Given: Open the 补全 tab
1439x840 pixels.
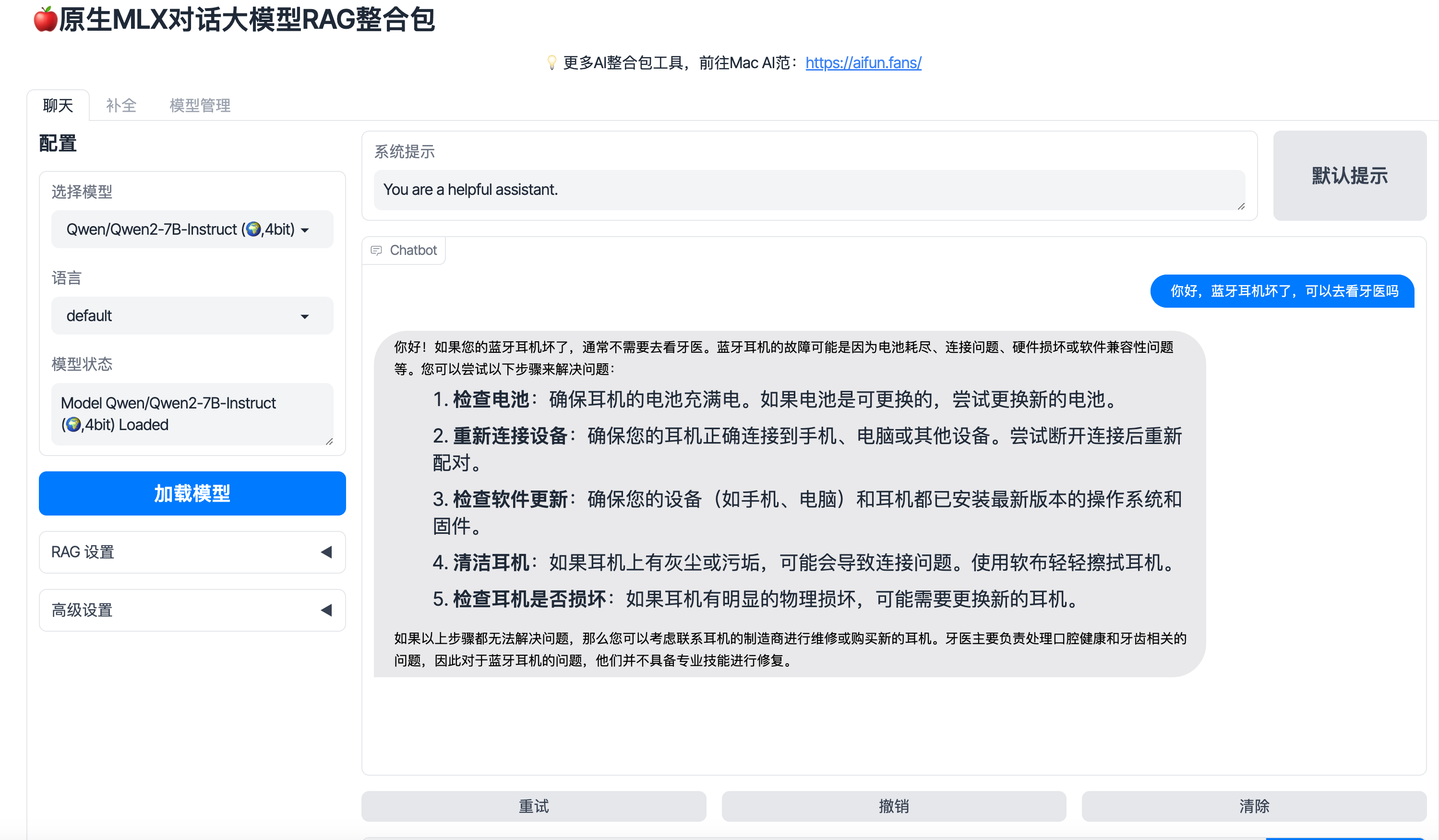Looking at the screenshot, I should (121, 106).
